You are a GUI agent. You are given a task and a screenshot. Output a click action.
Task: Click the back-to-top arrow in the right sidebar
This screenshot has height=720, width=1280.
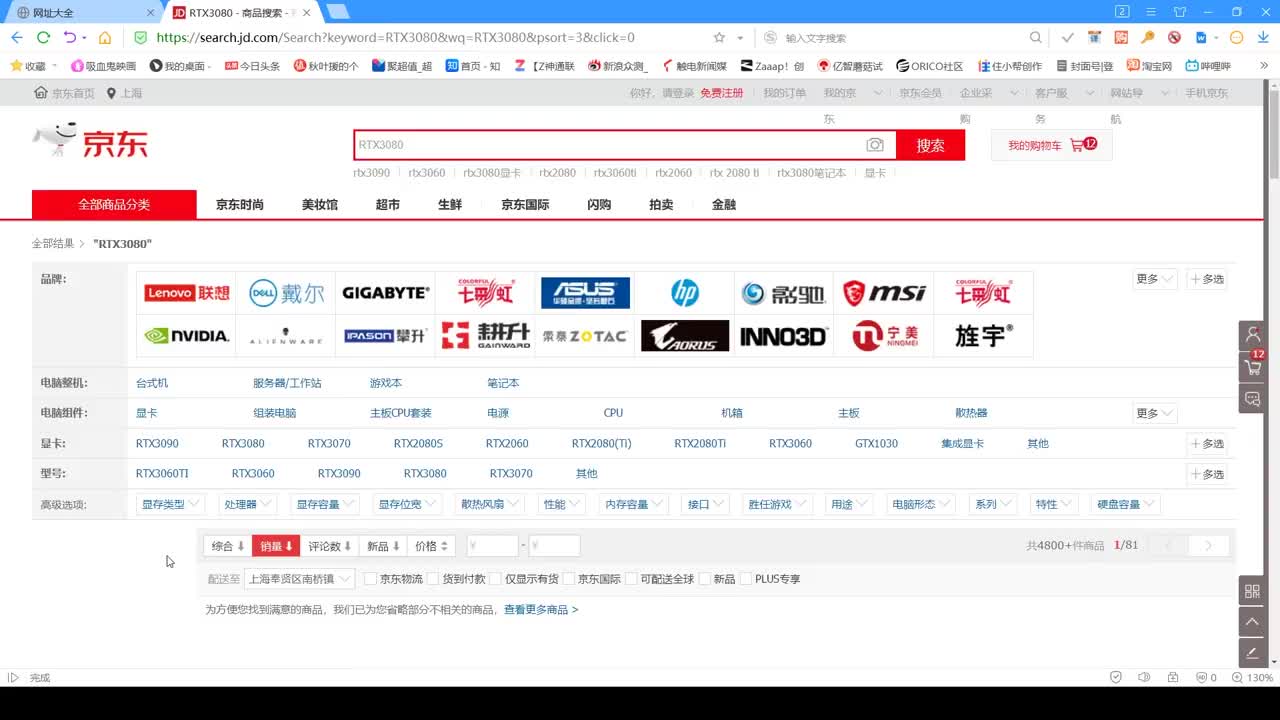pyautogui.click(x=1252, y=622)
